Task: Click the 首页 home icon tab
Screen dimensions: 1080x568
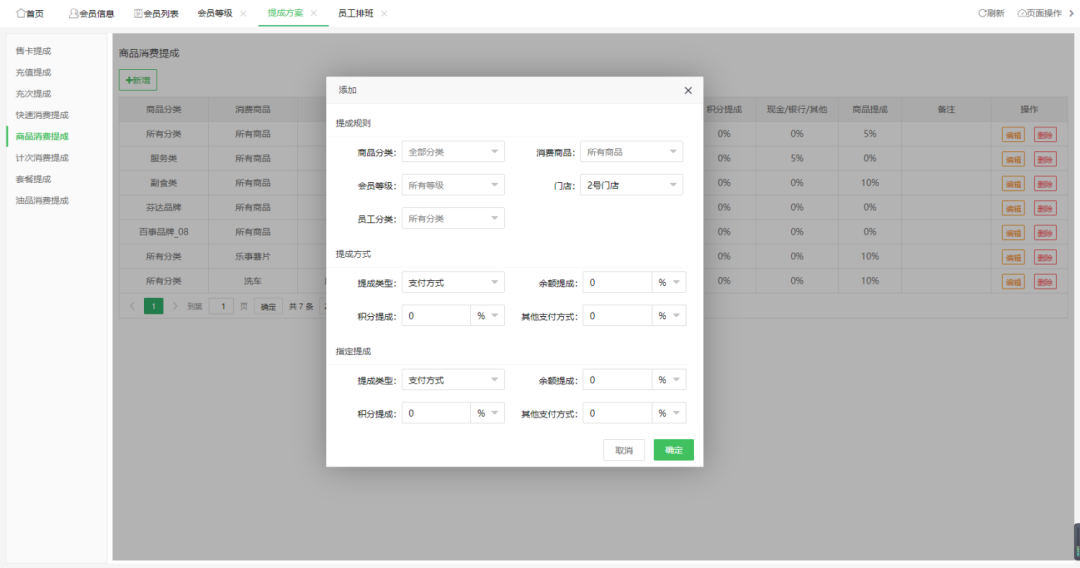Action: coord(30,13)
